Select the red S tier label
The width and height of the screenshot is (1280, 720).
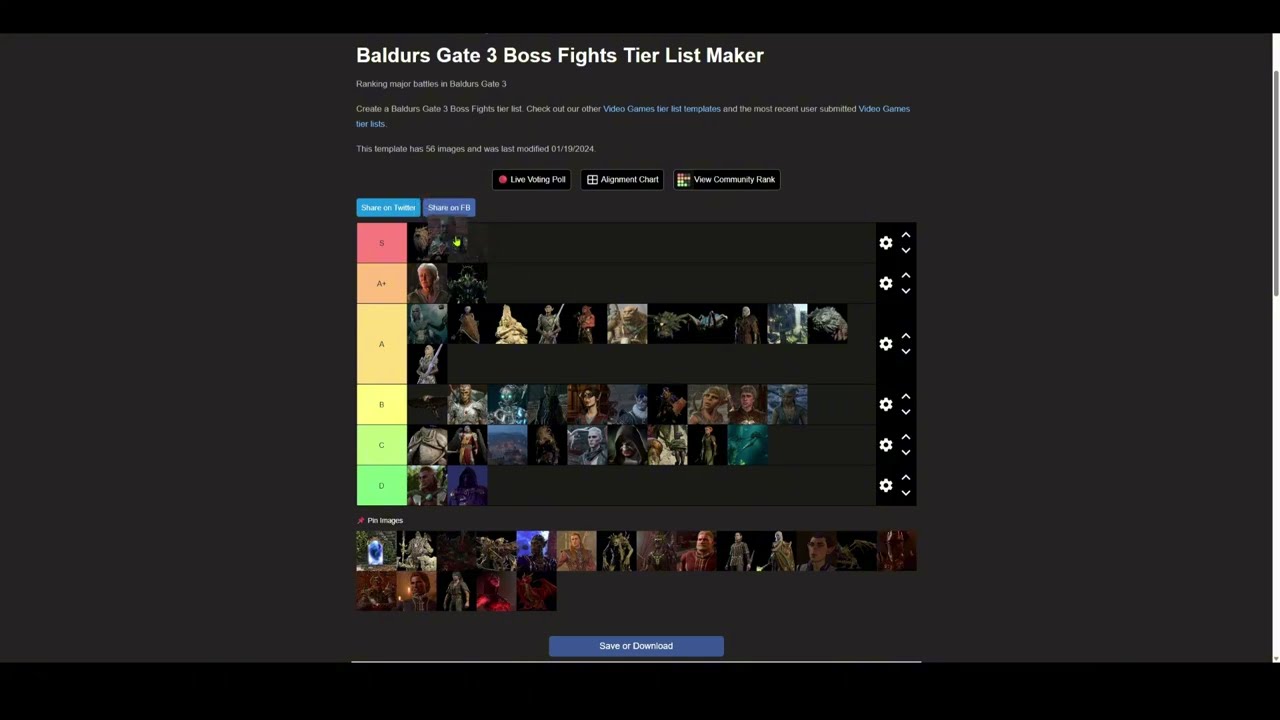click(382, 243)
